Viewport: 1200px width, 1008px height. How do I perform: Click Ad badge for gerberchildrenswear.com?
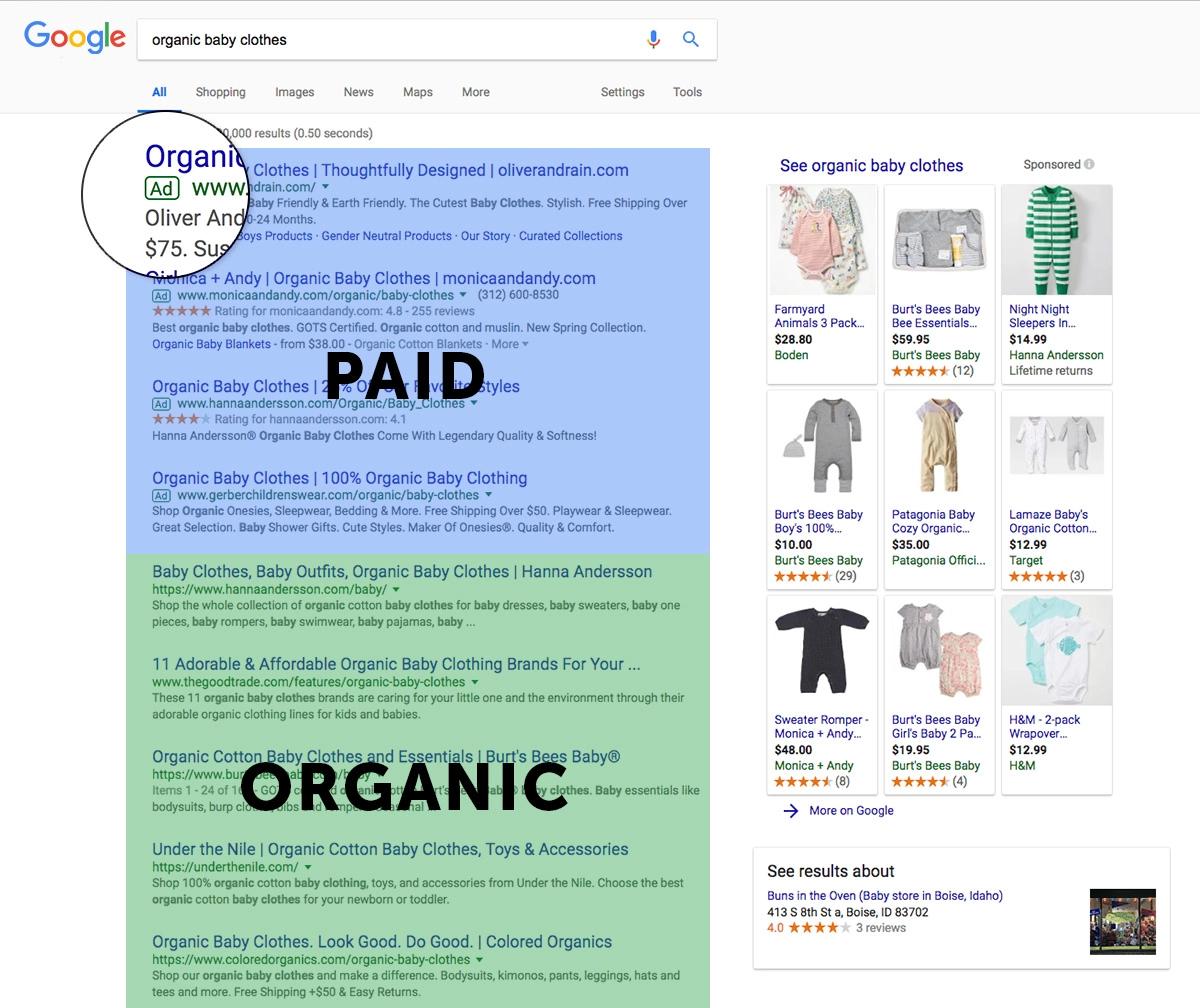click(161, 495)
